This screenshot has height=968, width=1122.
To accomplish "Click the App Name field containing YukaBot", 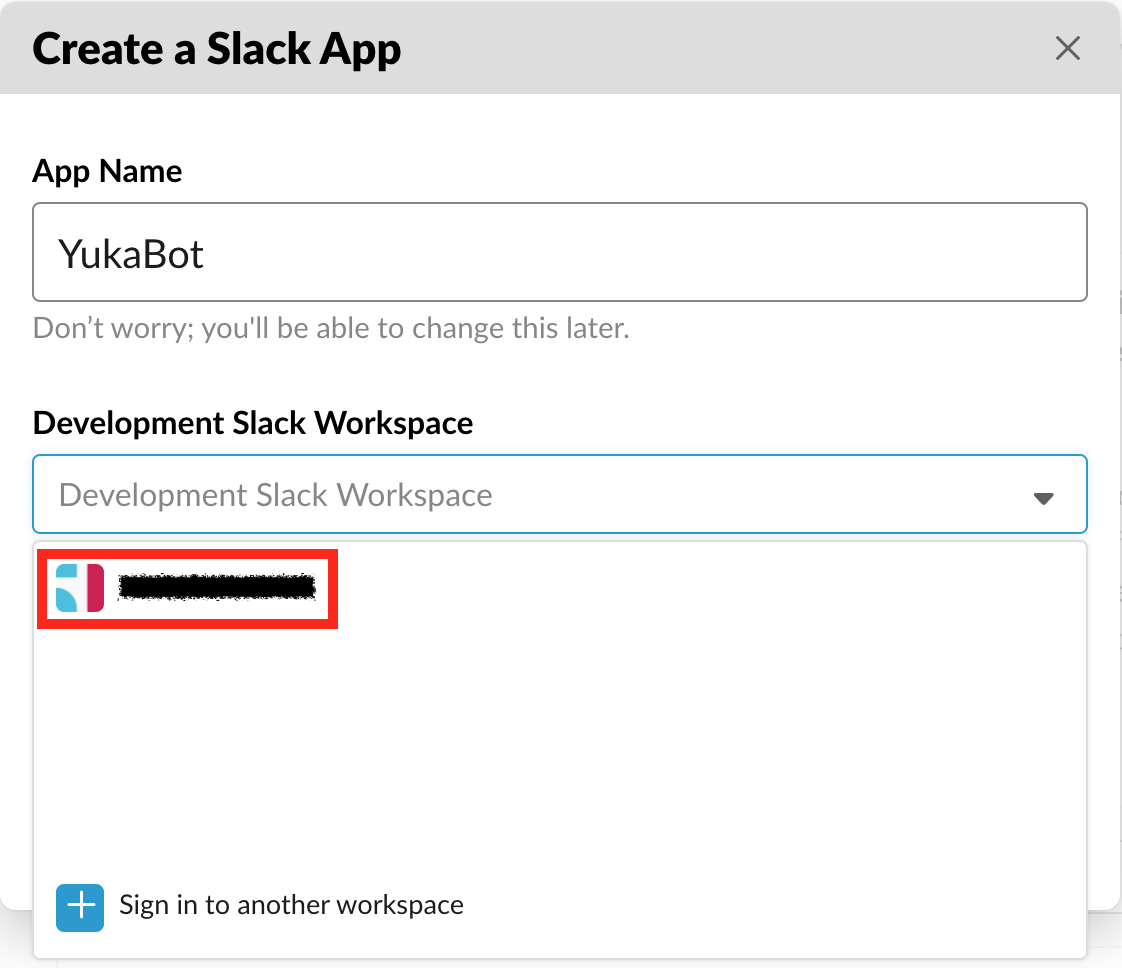I will [560, 252].
